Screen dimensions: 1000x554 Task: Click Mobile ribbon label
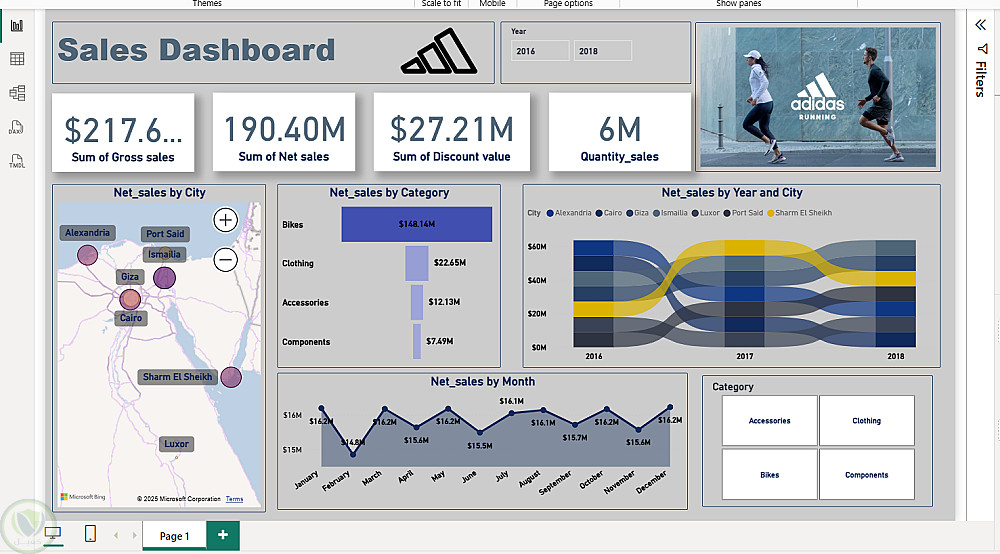pos(492,3)
